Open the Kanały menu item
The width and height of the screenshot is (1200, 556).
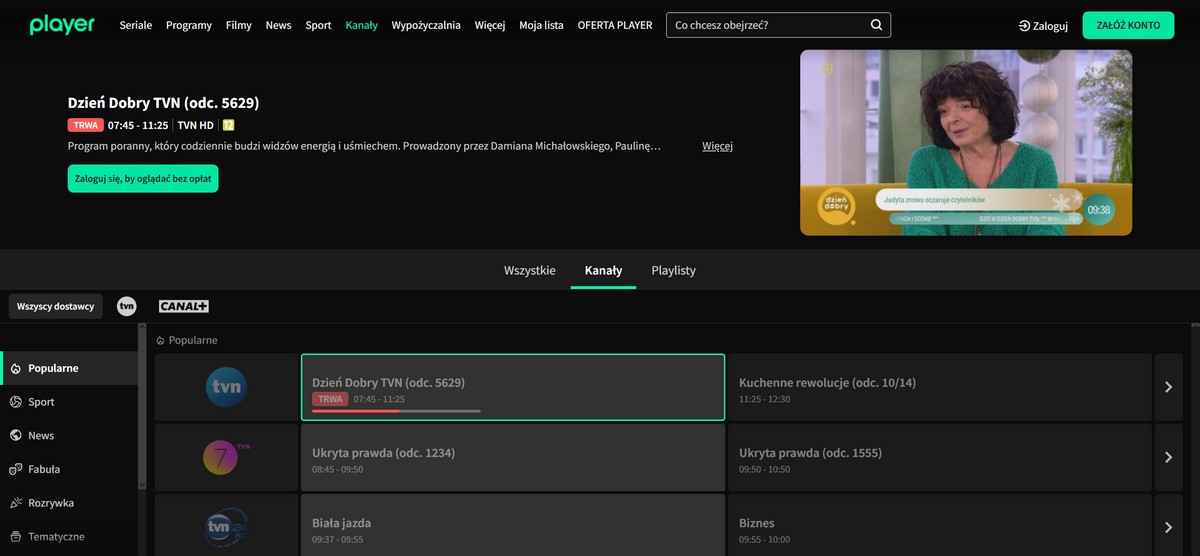coord(362,25)
